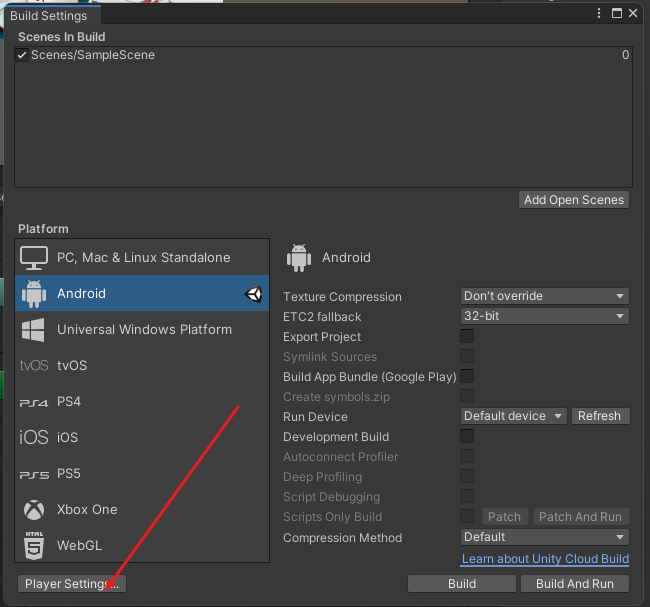Toggle the Scripts Only Build checkbox

[467, 516]
